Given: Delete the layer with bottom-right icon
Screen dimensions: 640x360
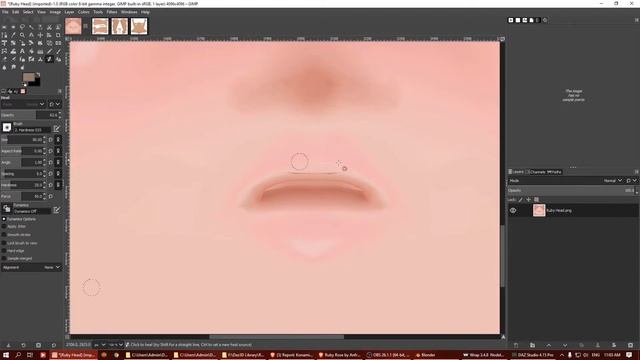Looking at the screenshot, I should click(630, 345).
